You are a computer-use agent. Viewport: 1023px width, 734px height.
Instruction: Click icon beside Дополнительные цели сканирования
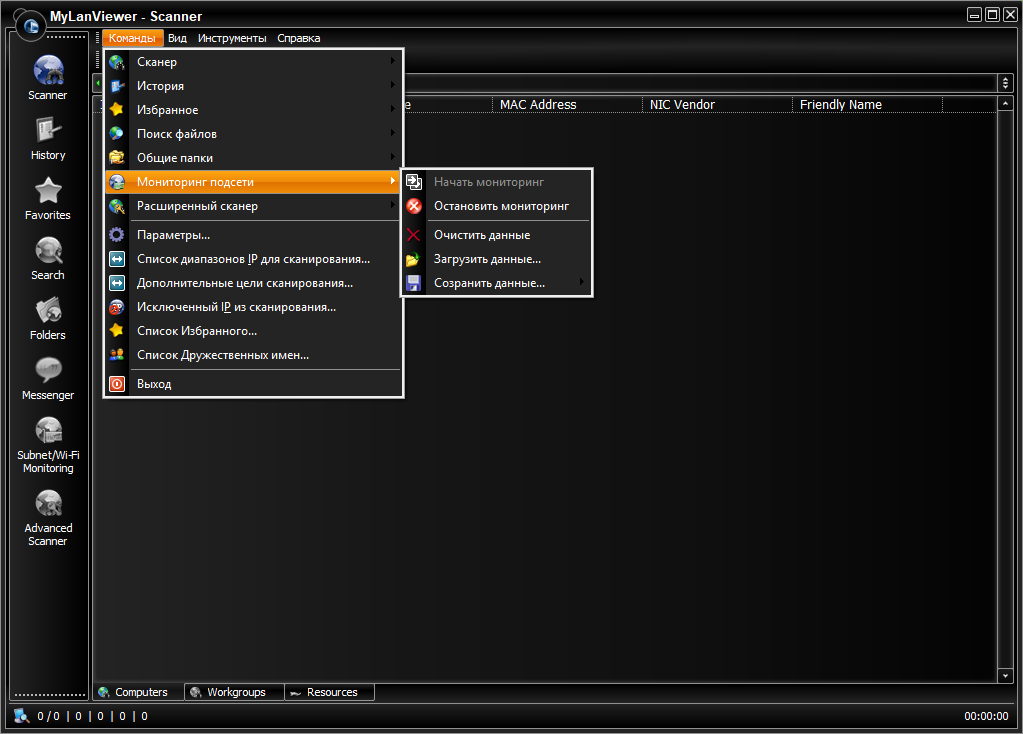(117, 283)
